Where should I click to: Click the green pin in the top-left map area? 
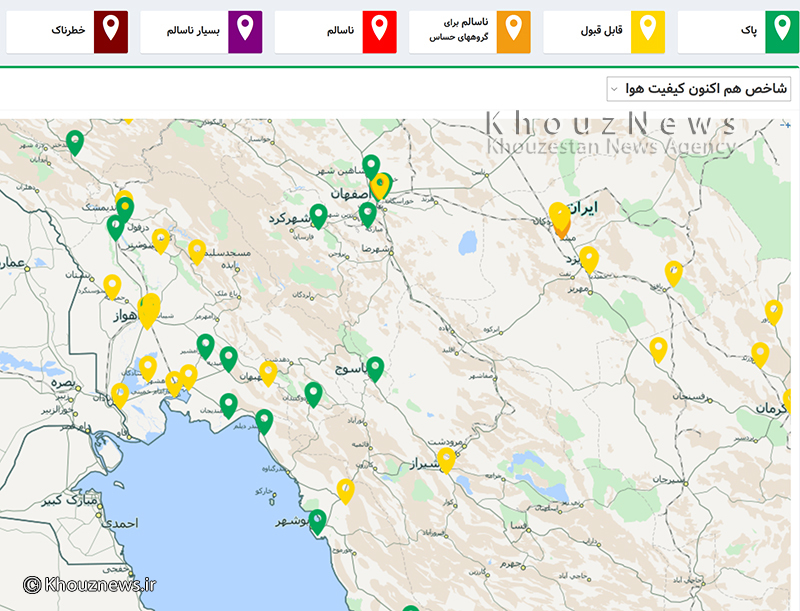pos(75,143)
